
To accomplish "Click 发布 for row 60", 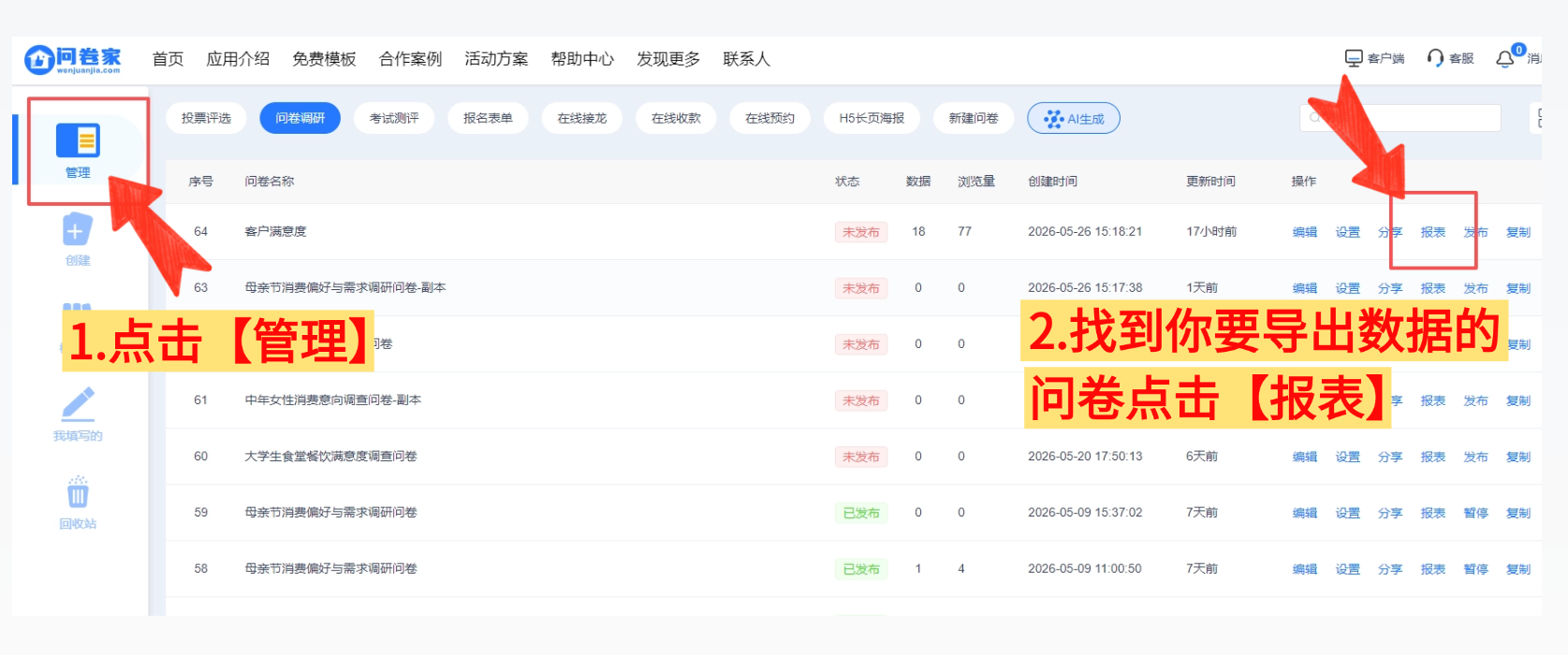I will pos(1476,457).
